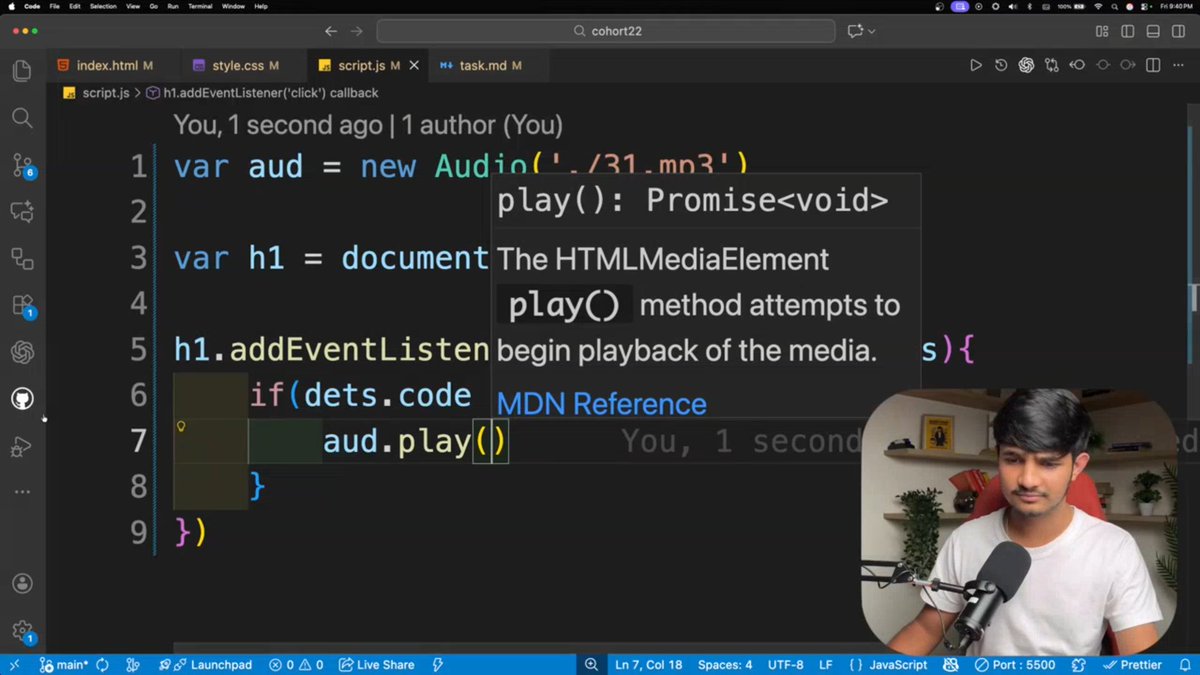The width and height of the screenshot is (1200, 675).
Task: Open Live Share from the status bar
Action: click(x=376, y=664)
